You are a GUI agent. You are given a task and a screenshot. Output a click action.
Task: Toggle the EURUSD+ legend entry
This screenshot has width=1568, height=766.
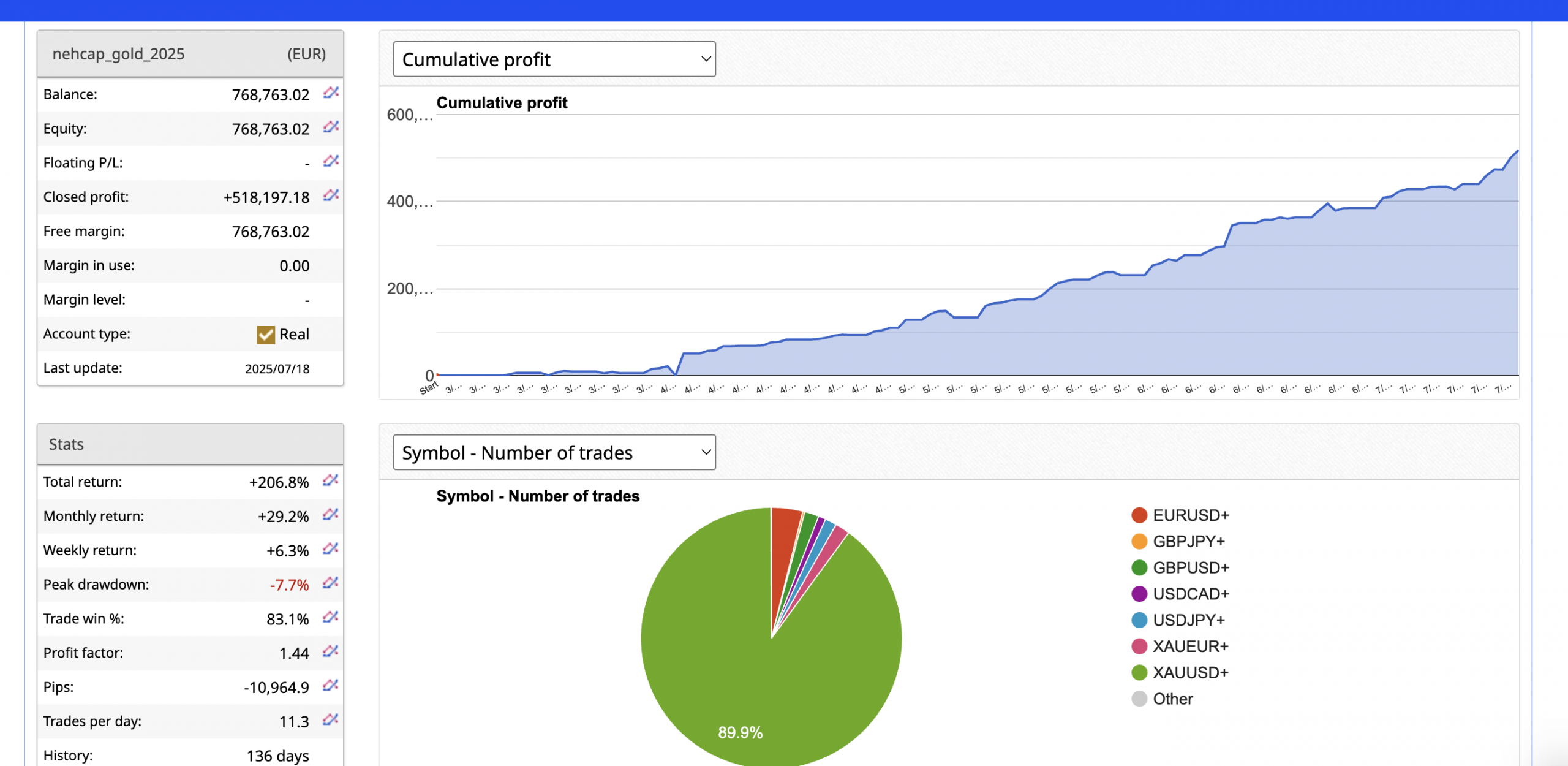point(1190,515)
